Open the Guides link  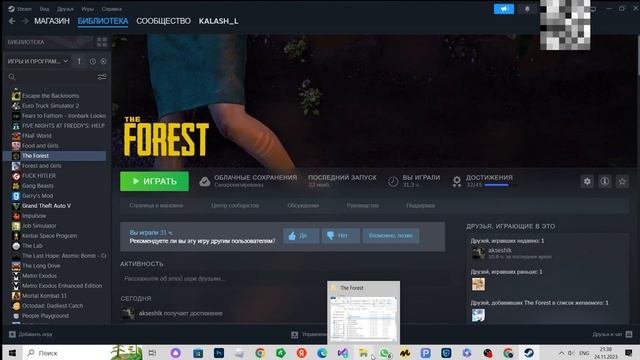[x=362, y=205]
